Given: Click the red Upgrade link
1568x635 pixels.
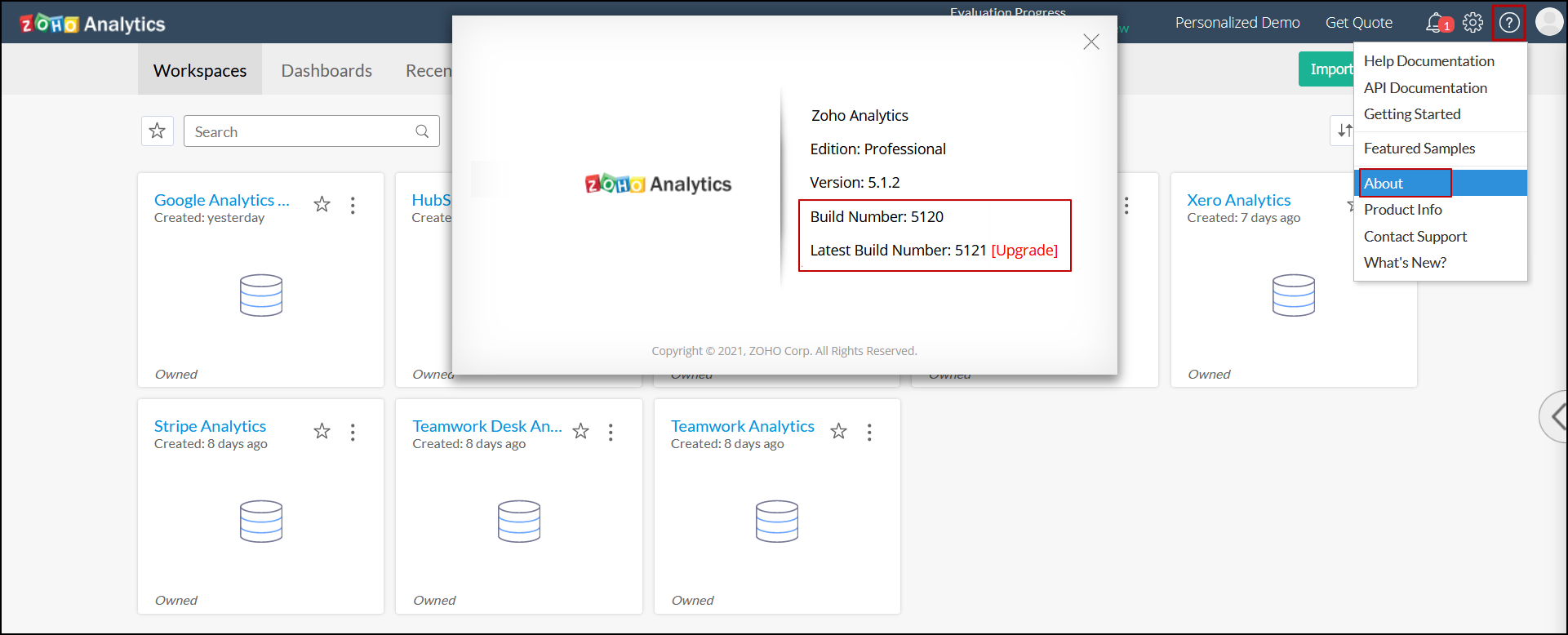Looking at the screenshot, I should click(x=1024, y=250).
